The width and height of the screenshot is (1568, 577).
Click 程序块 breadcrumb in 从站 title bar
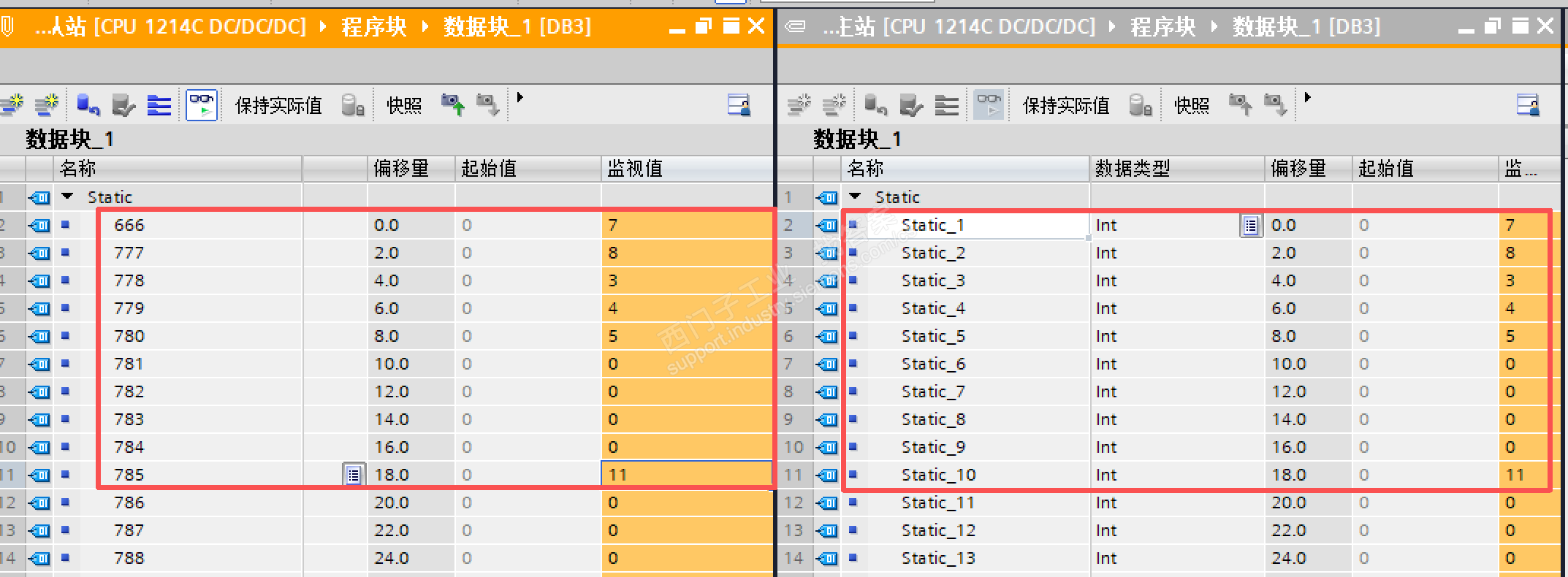click(x=374, y=27)
